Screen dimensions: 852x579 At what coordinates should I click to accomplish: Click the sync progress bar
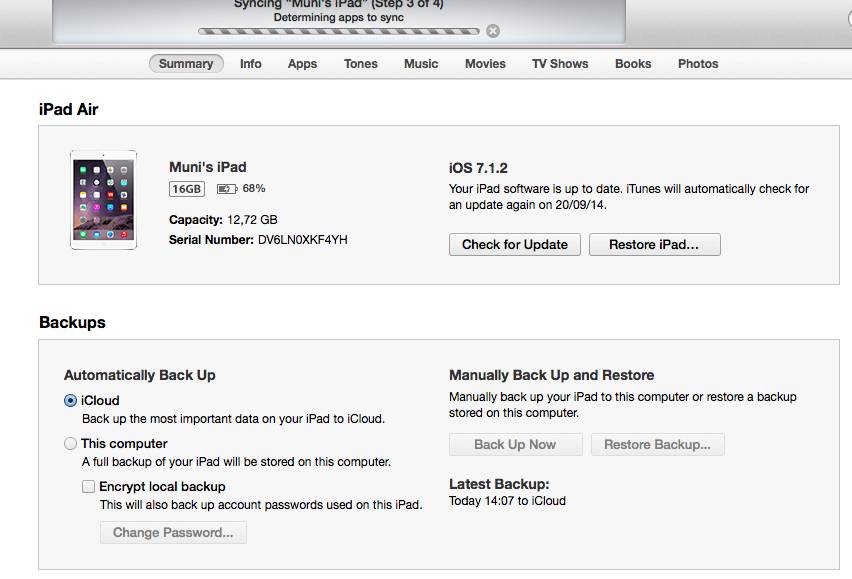click(x=339, y=32)
